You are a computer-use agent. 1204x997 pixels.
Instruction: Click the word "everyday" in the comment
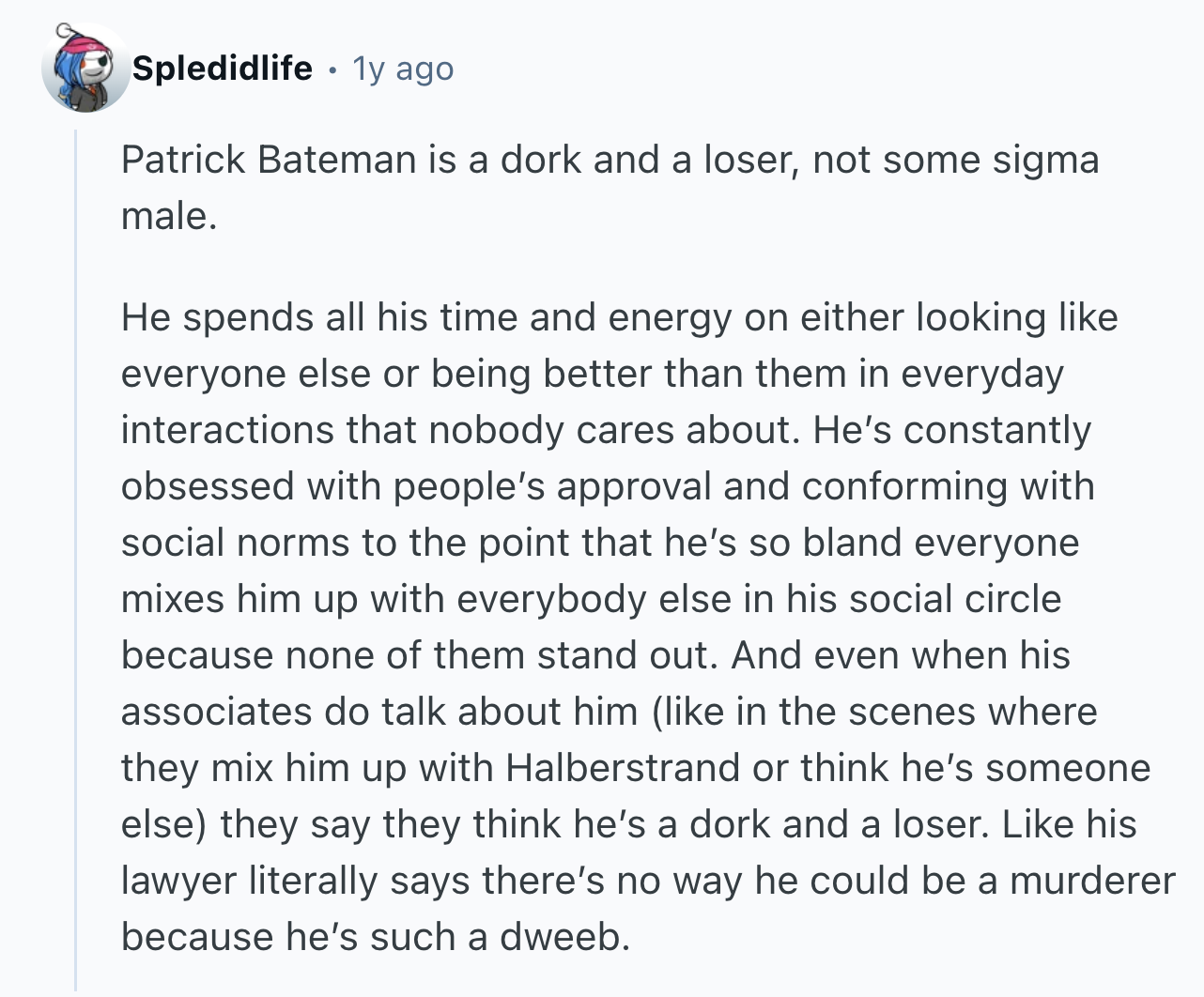981,374
